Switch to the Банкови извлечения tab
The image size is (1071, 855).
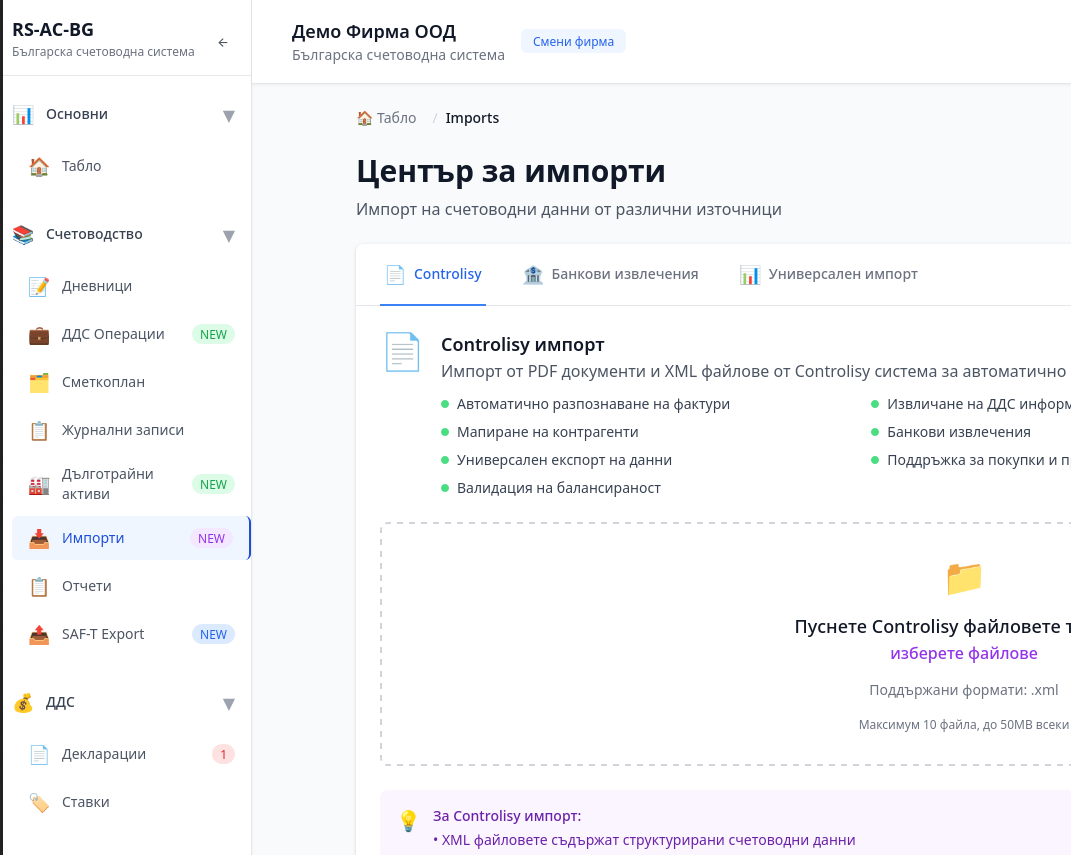[x=611, y=275]
